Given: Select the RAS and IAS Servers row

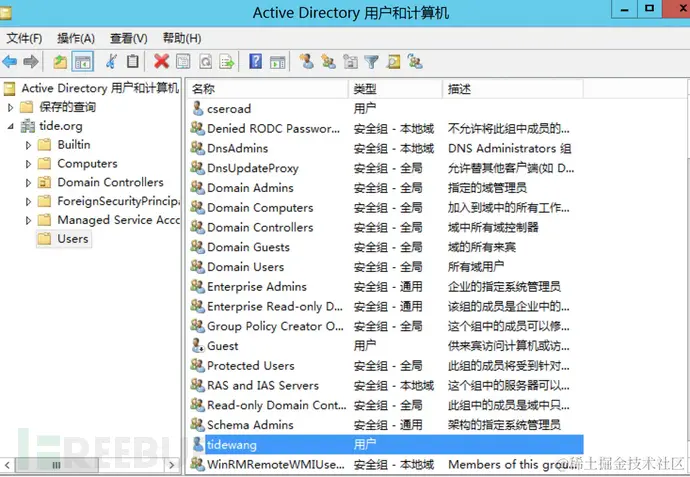Looking at the screenshot, I should [x=387, y=385].
